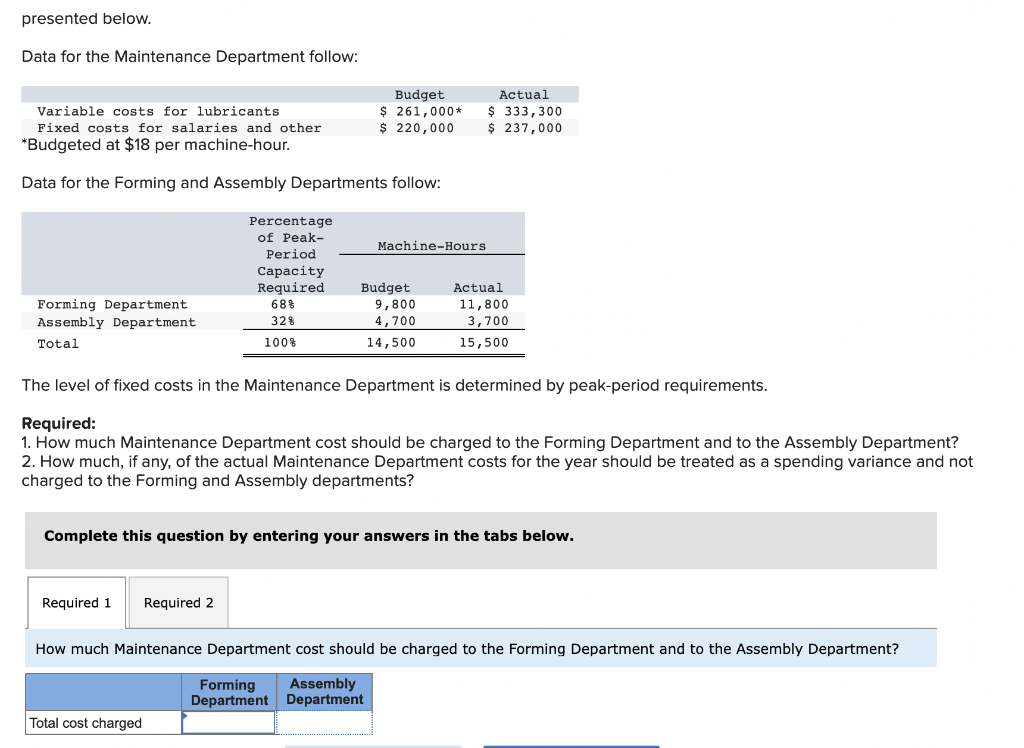
Task: Select the Required 1 tab
Action: (76, 602)
